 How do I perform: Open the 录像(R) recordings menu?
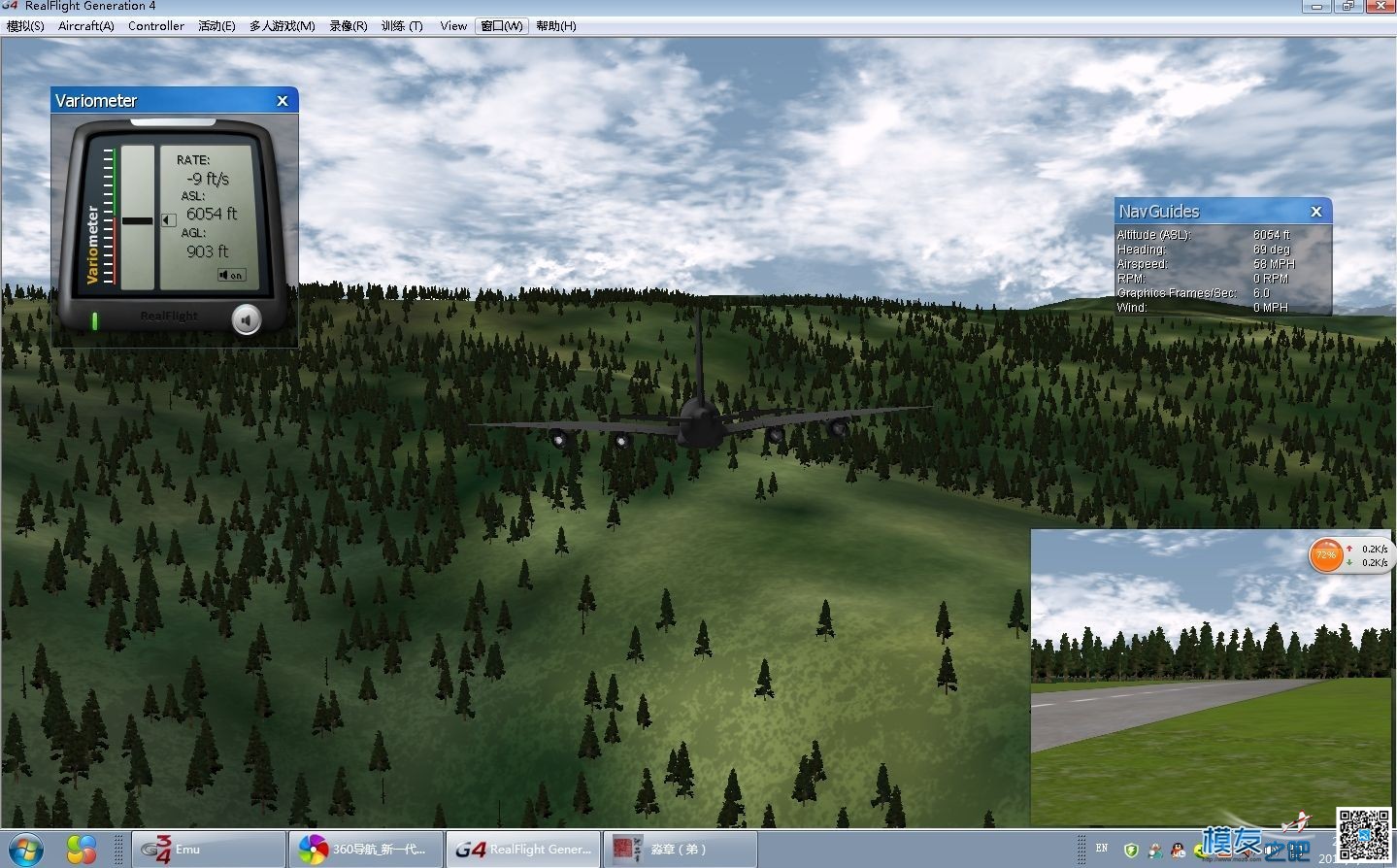(x=348, y=26)
